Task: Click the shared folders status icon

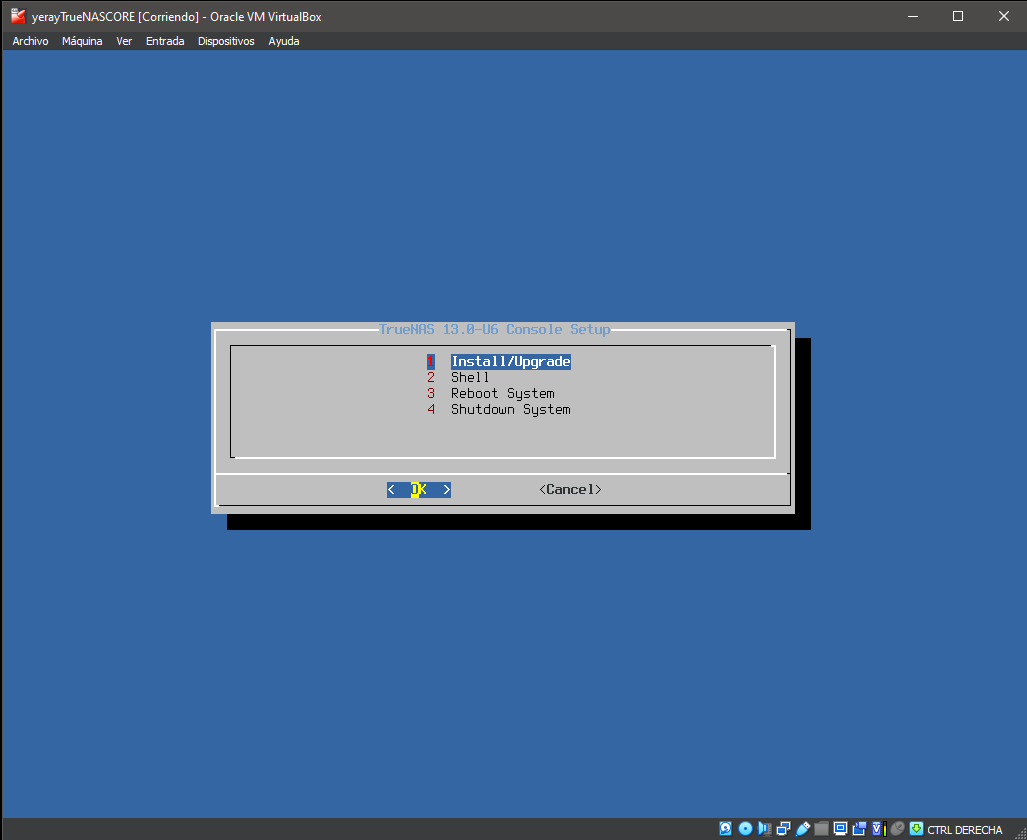Action: point(821,829)
